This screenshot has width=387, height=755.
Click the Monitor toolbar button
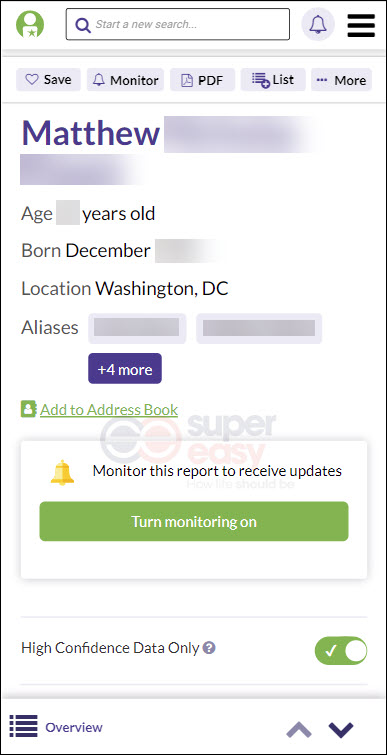[126, 80]
